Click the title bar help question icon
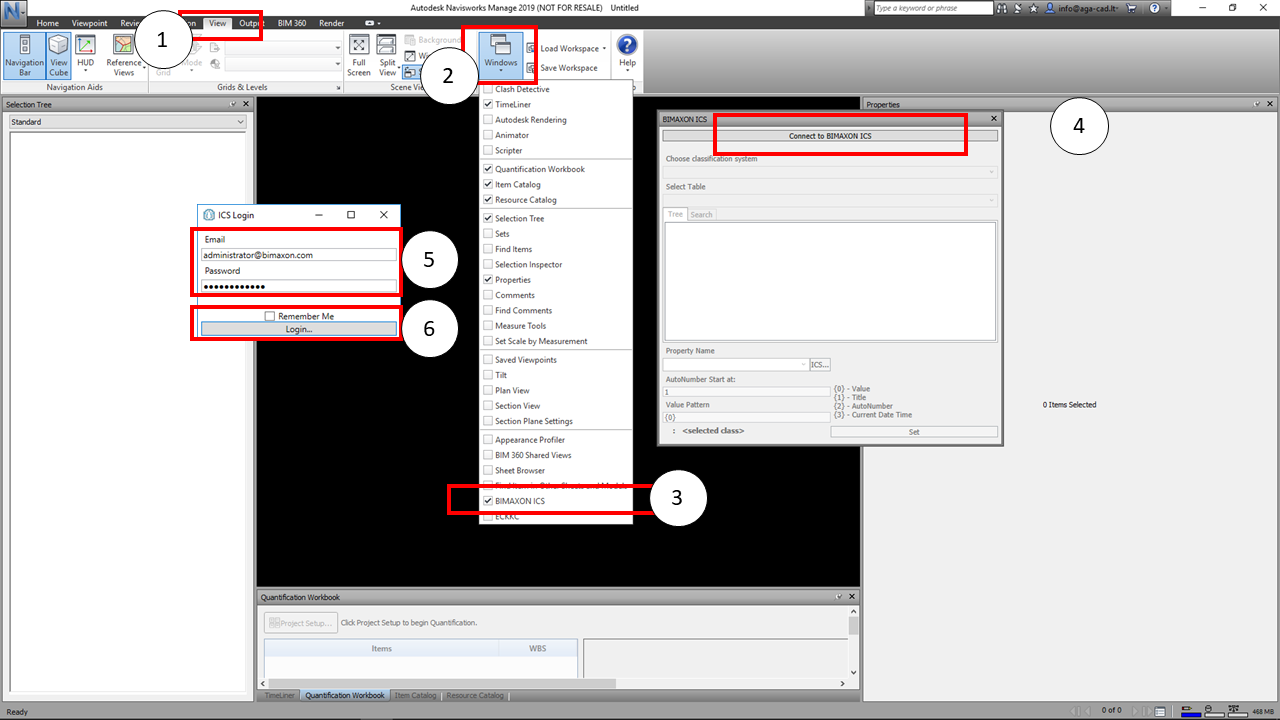Image resolution: width=1280 pixels, height=720 pixels. pos(1154,8)
